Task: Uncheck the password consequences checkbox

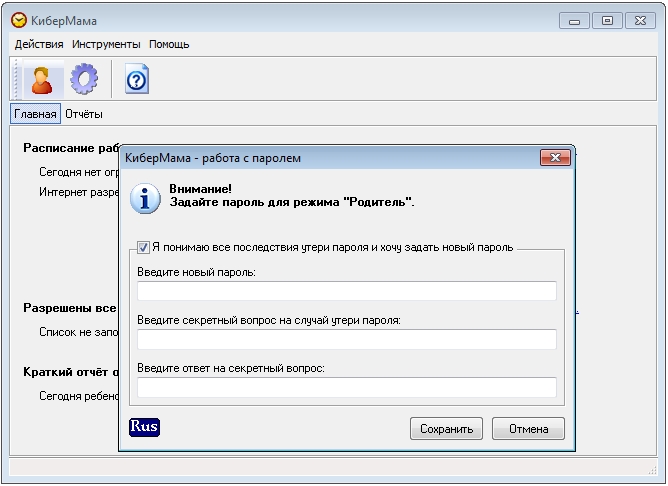Action: (x=143, y=247)
